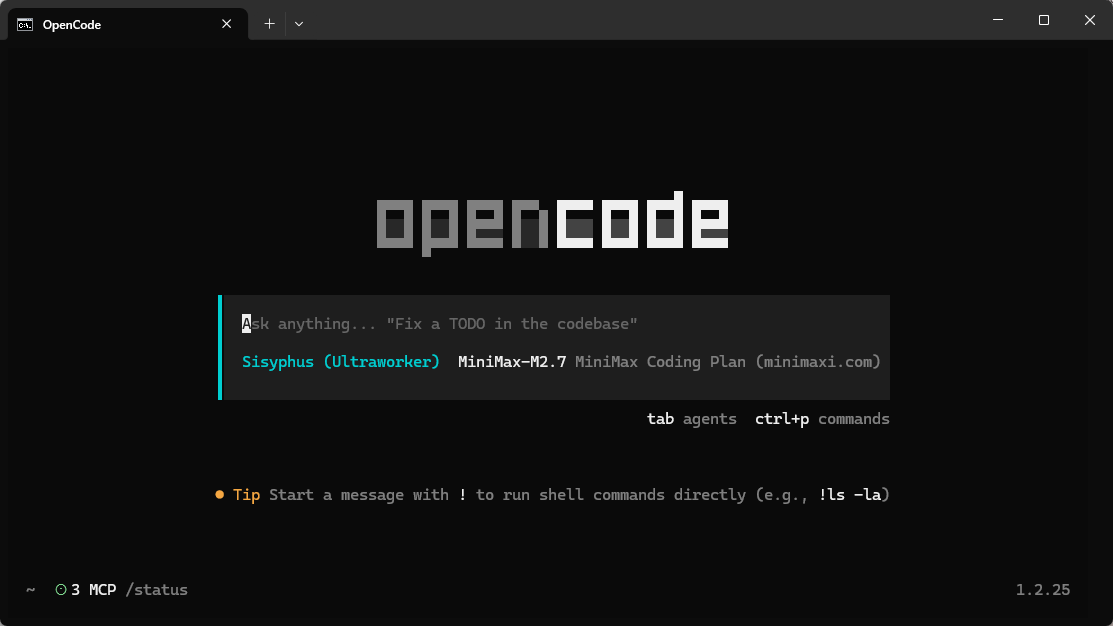Open a new terminal tab with plus
1113x626 pixels.
click(x=270, y=24)
